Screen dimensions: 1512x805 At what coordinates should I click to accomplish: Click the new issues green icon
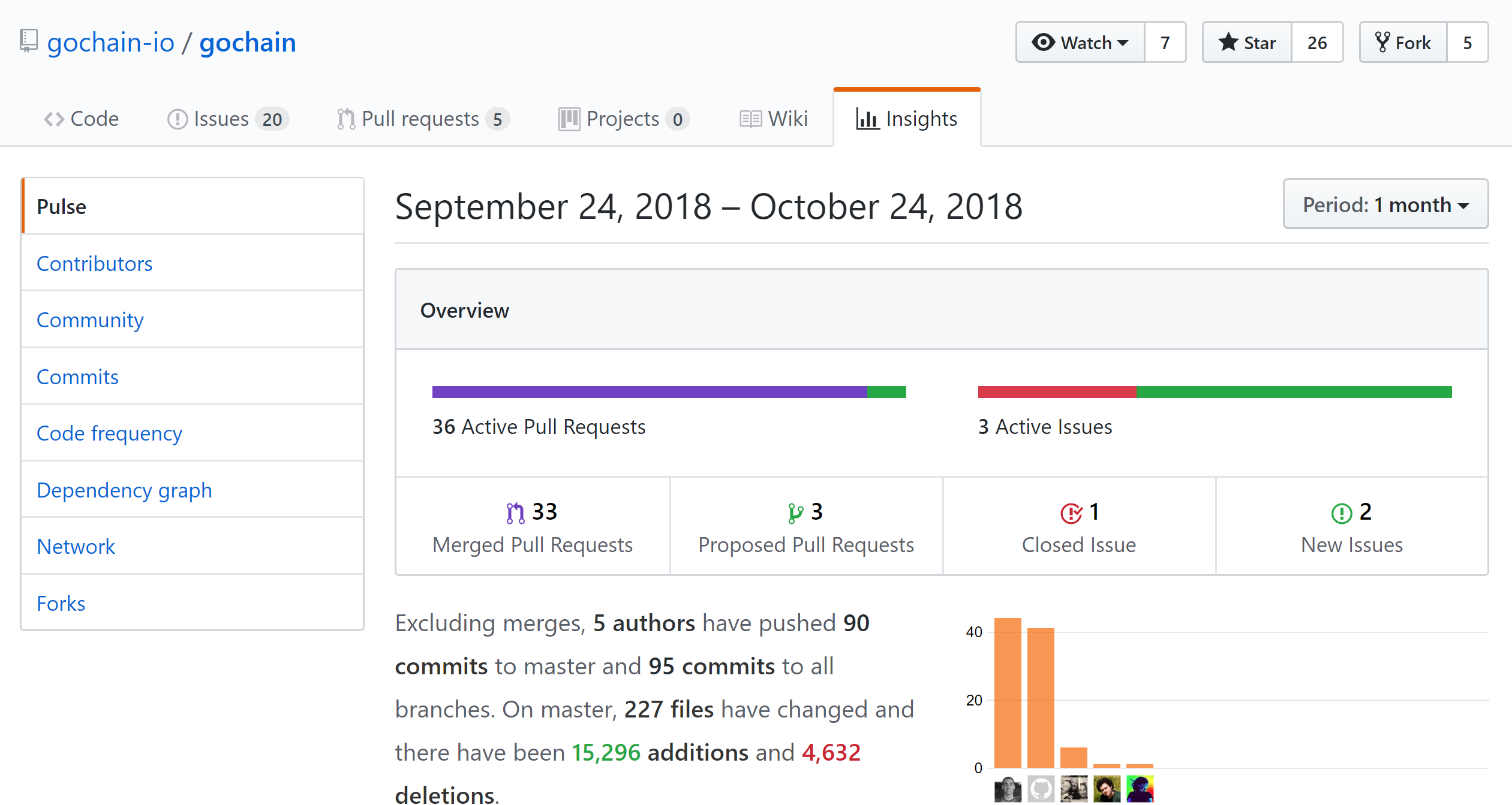pyautogui.click(x=1341, y=513)
